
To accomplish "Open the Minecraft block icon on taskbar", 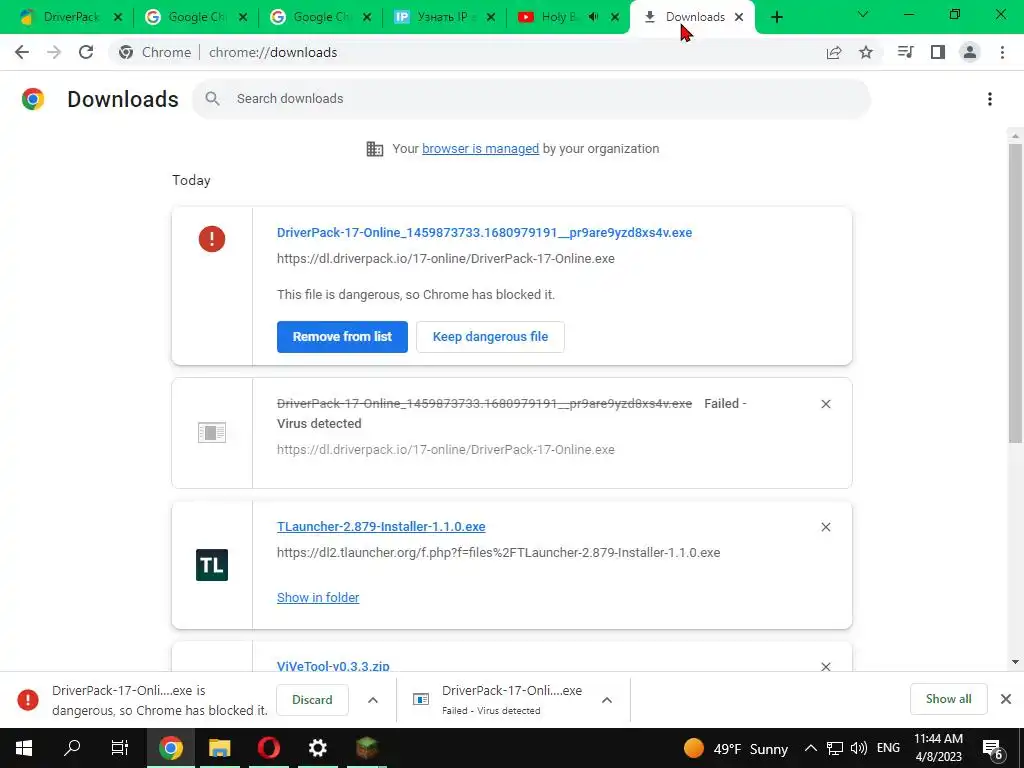I will (x=366, y=748).
